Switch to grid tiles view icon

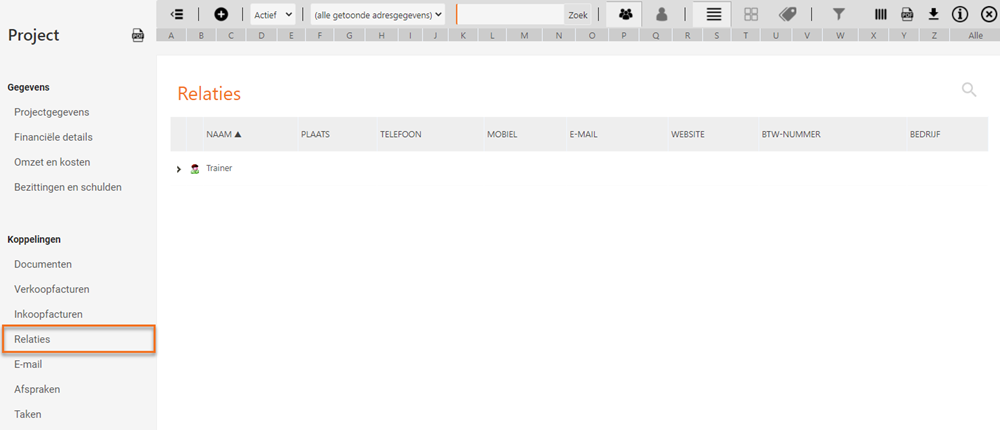coord(751,14)
